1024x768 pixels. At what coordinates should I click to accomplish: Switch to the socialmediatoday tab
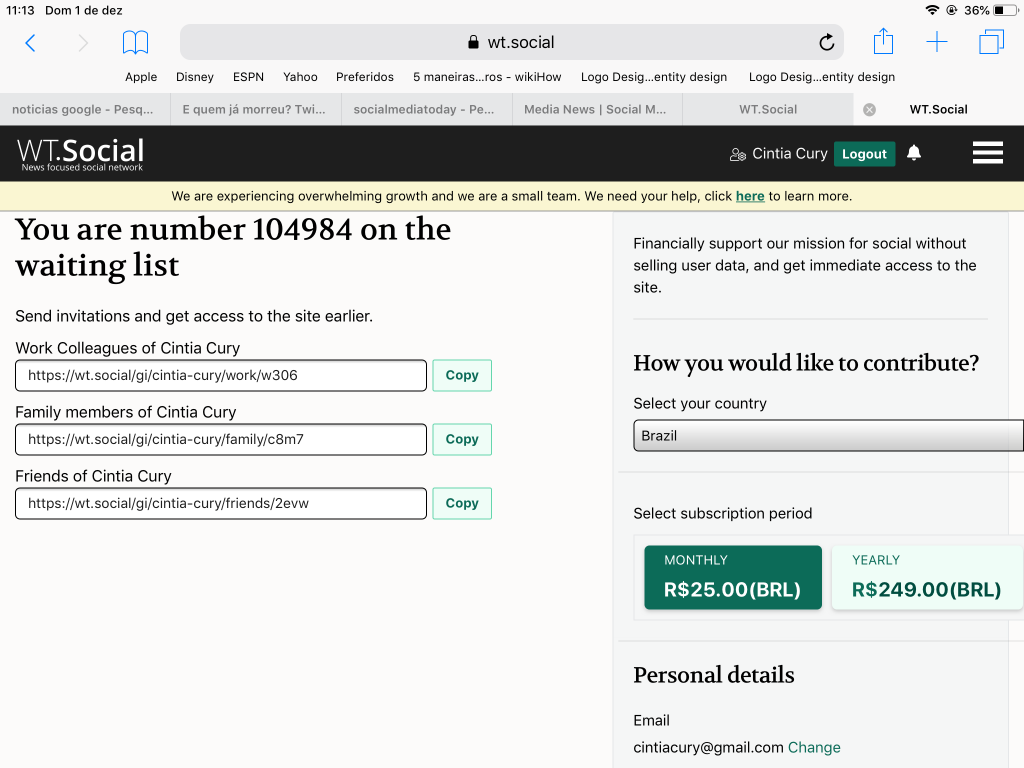[426, 110]
